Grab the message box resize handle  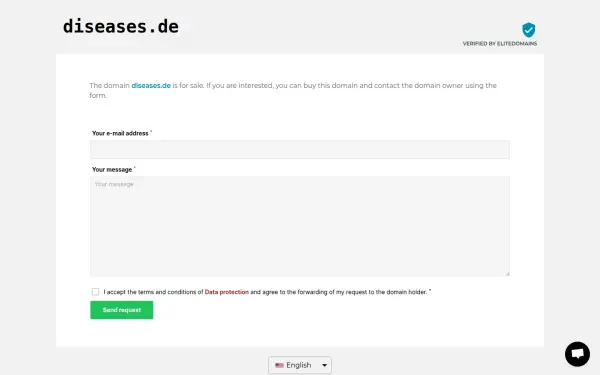[x=507, y=274]
